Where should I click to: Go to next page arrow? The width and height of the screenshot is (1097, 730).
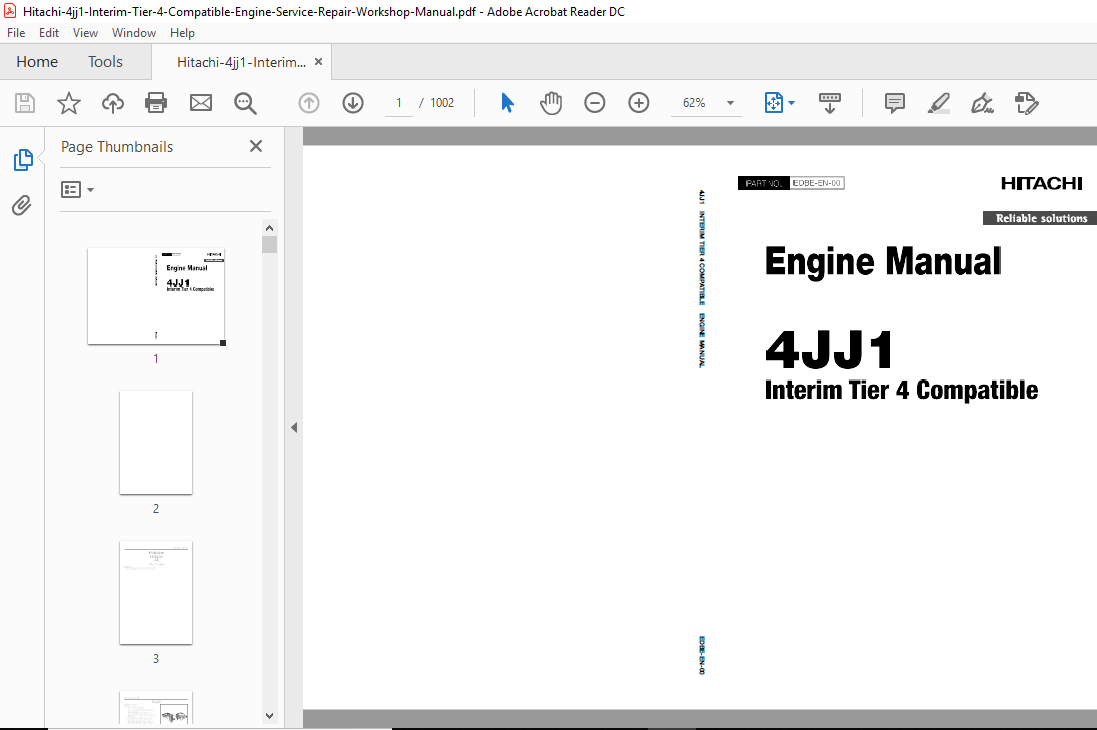[x=353, y=103]
